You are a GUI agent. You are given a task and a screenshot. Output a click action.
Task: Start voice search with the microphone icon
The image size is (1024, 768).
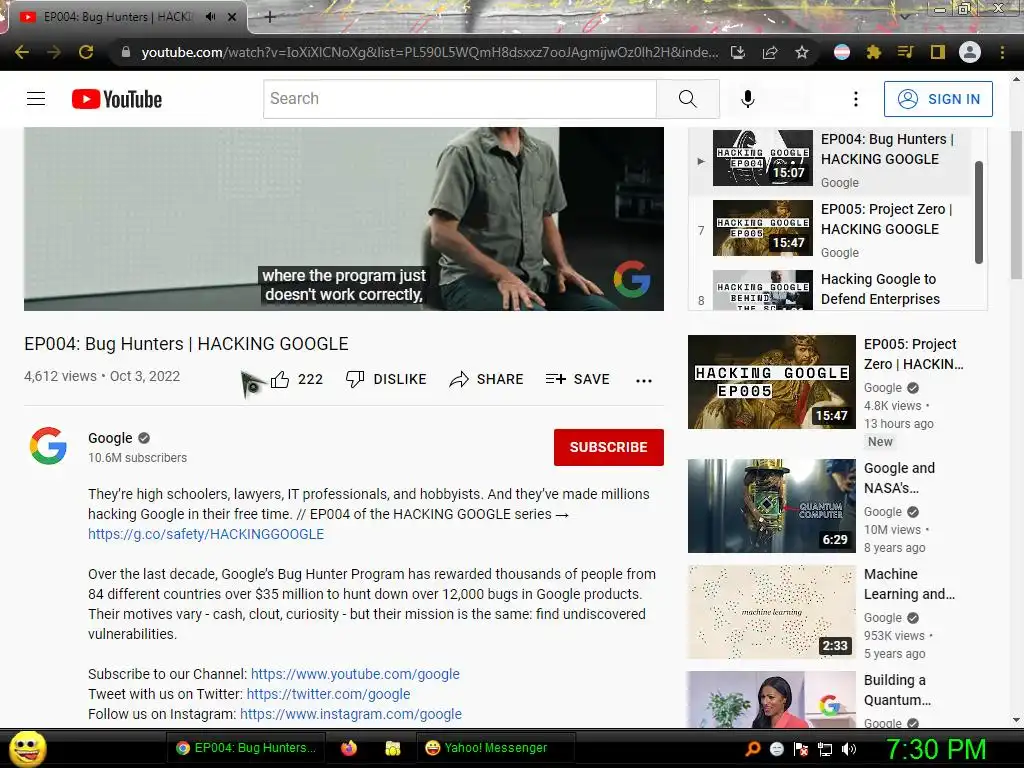[748, 99]
